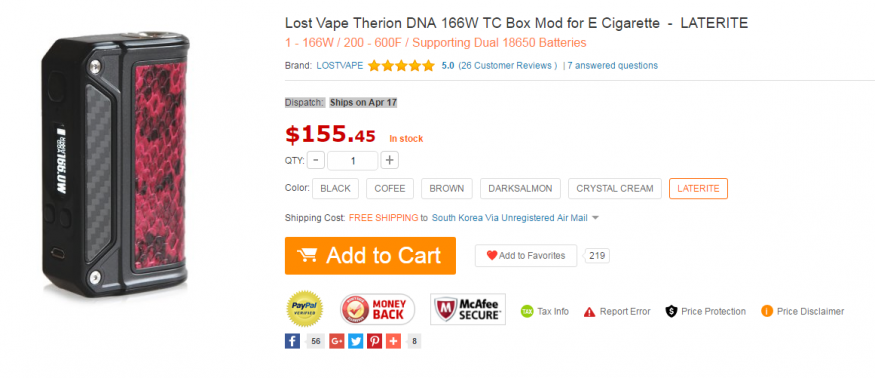Report Error for this product

point(617,312)
